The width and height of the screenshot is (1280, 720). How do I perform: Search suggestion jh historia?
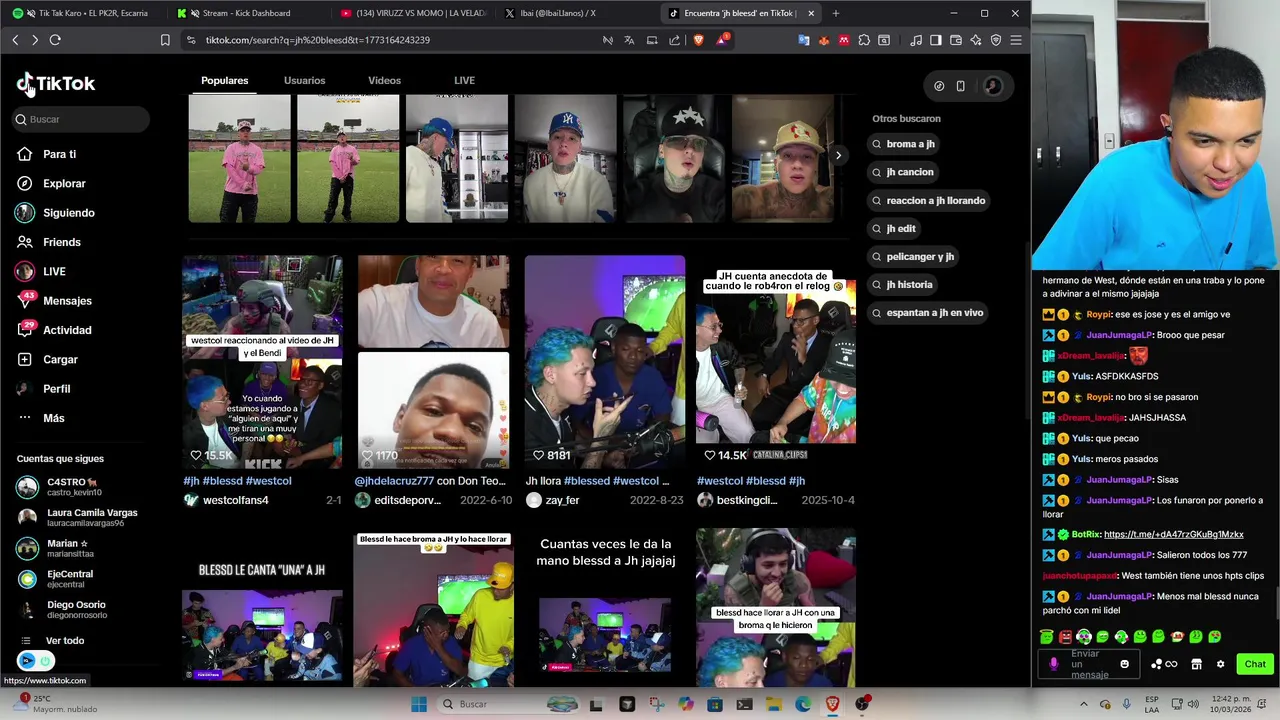[x=902, y=284]
